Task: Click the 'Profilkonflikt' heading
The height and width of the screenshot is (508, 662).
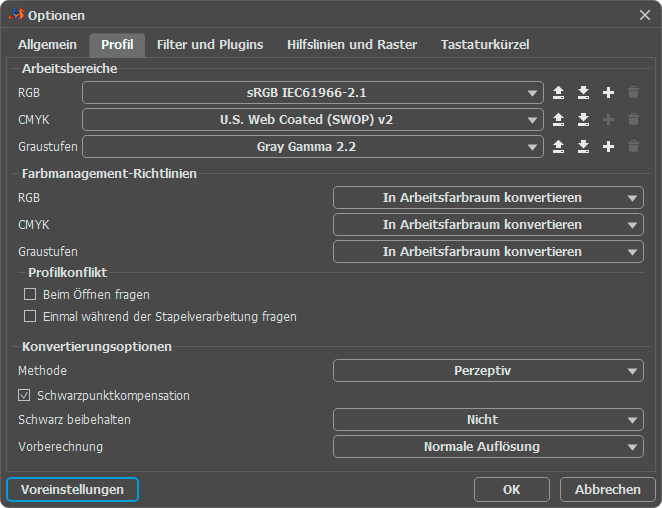Action: pyautogui.click(x=68, y=273)
